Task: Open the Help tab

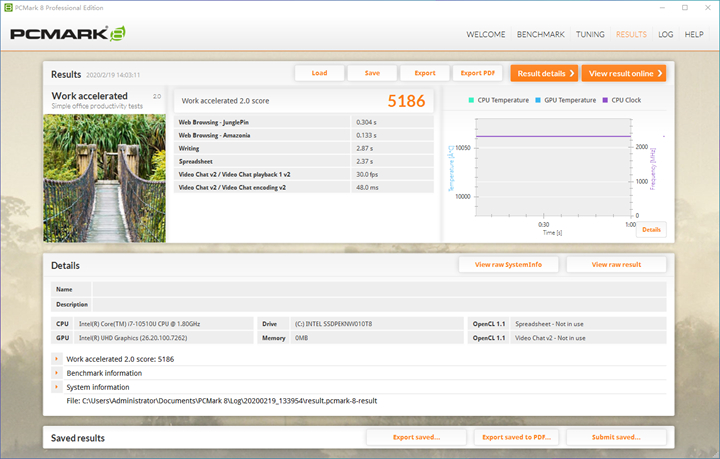Action: 694,34
